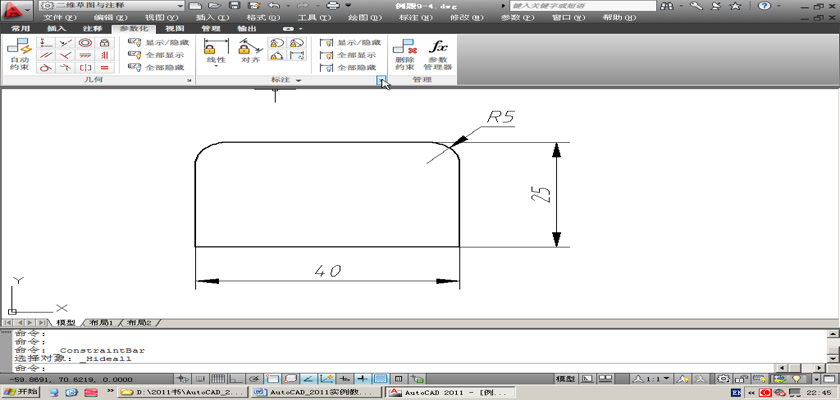Click geometric 全部隐藏 button in 几何 panel

(x=156, y=67)
